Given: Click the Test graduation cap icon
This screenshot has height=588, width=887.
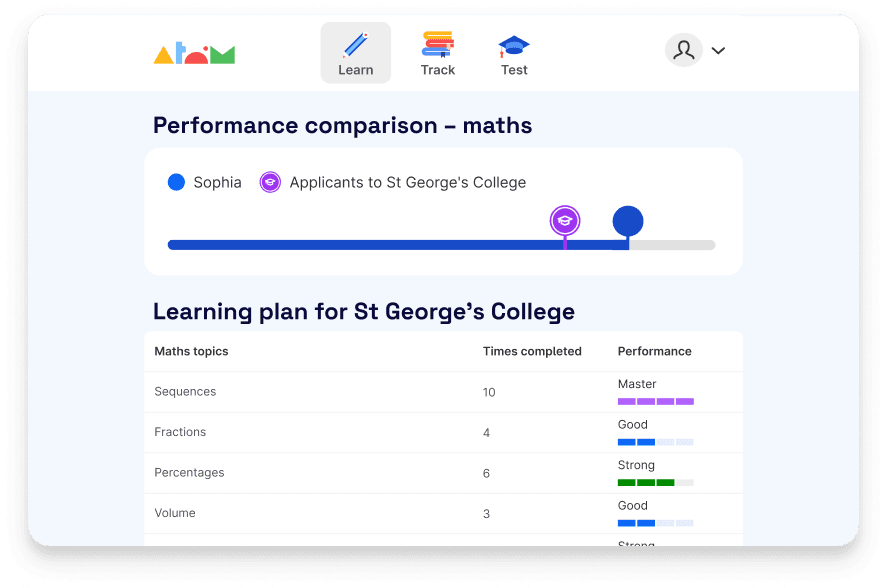Looking at the screenshot, I should pos(513,42).
